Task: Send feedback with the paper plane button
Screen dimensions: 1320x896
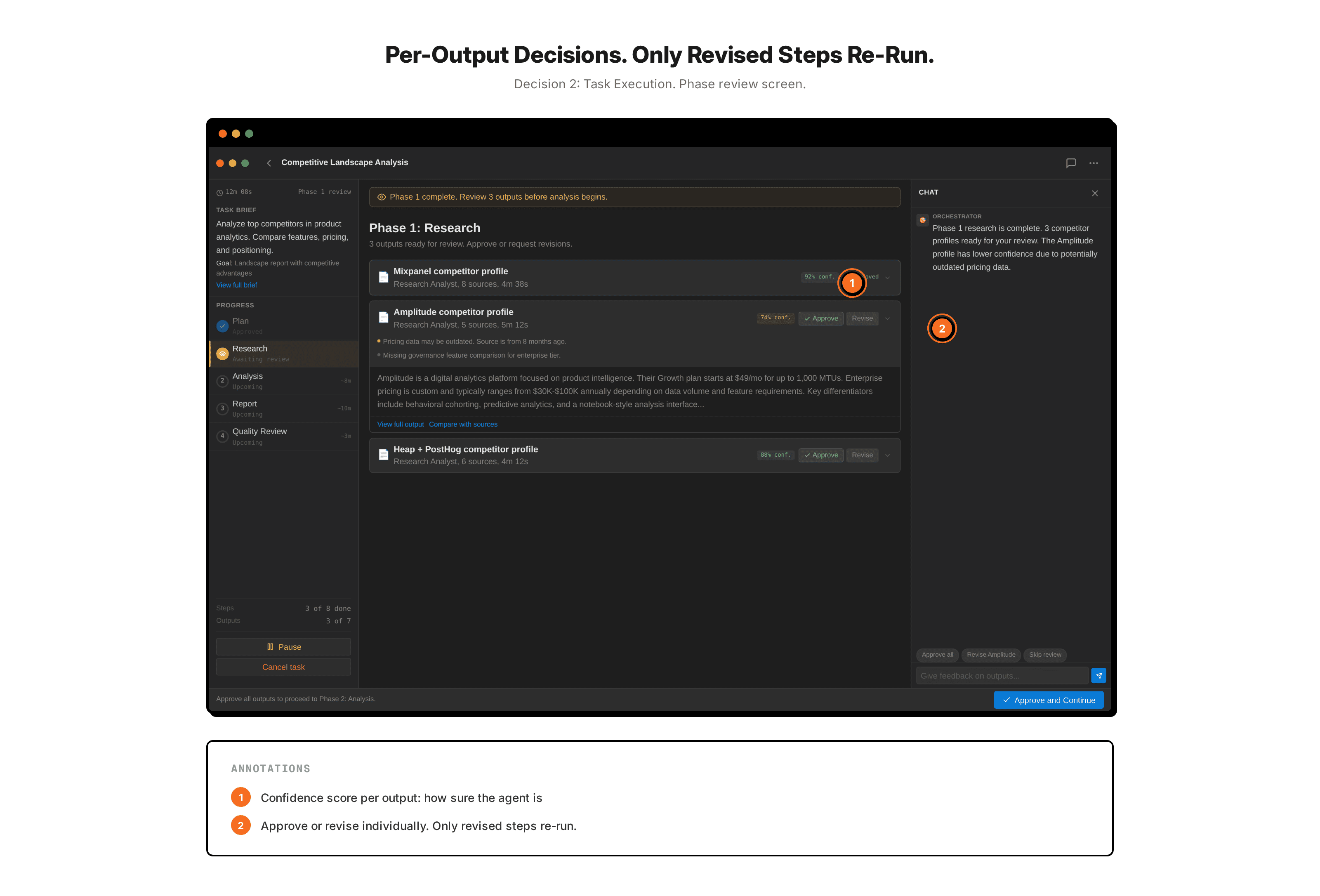Action: coord(1098,676)
